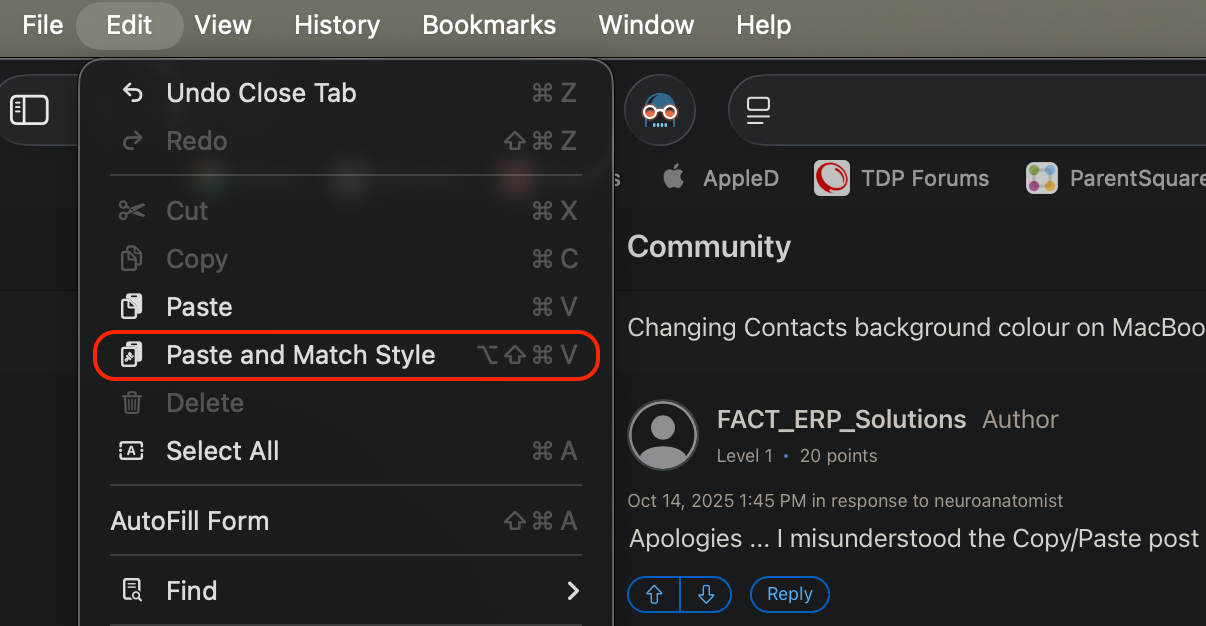Choose Paste from Edit menu
The height and width of the screenshot is (626, 1206).
(199, 307)
